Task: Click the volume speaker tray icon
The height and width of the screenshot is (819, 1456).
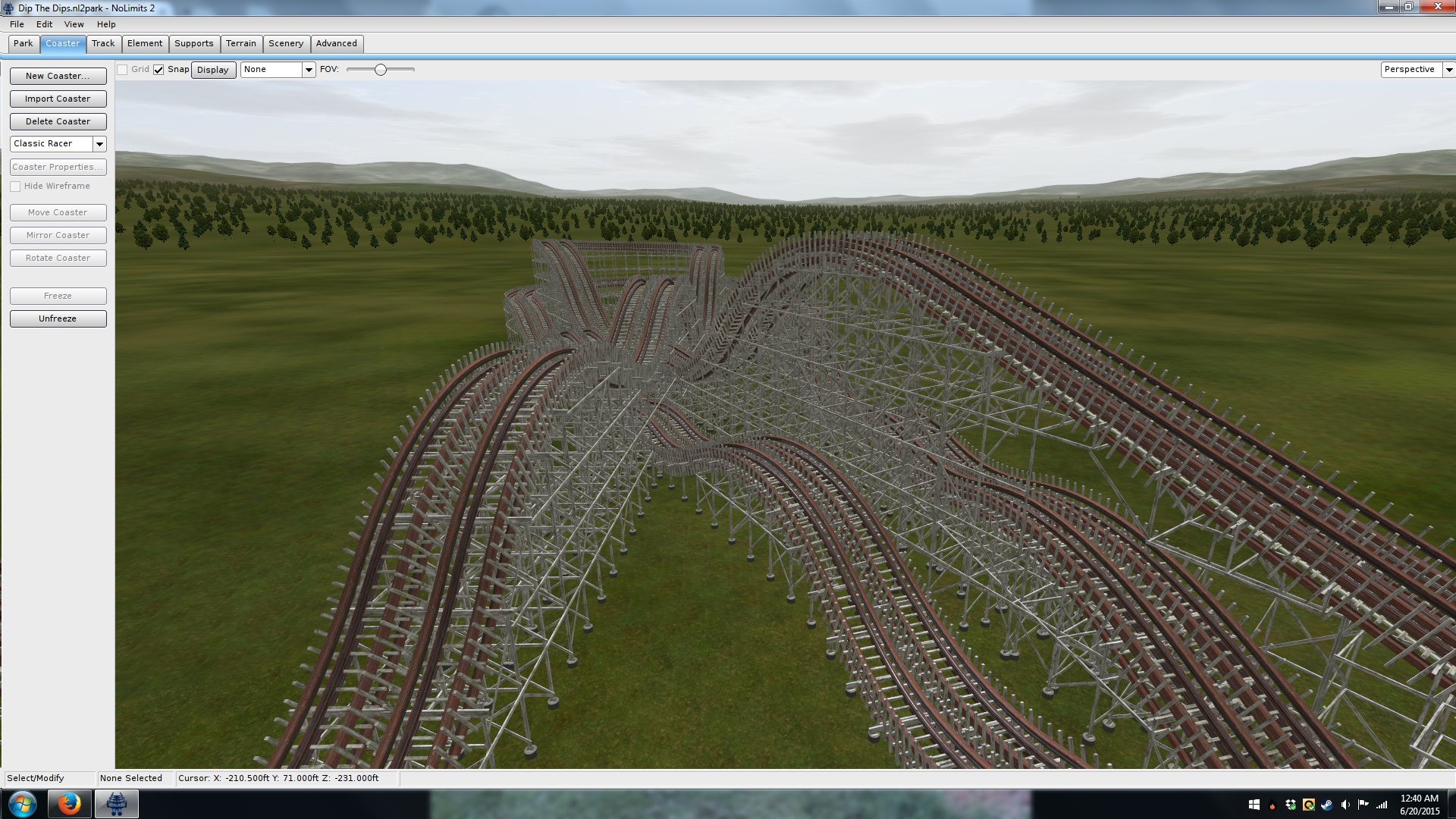Action: coord(1345,805)
